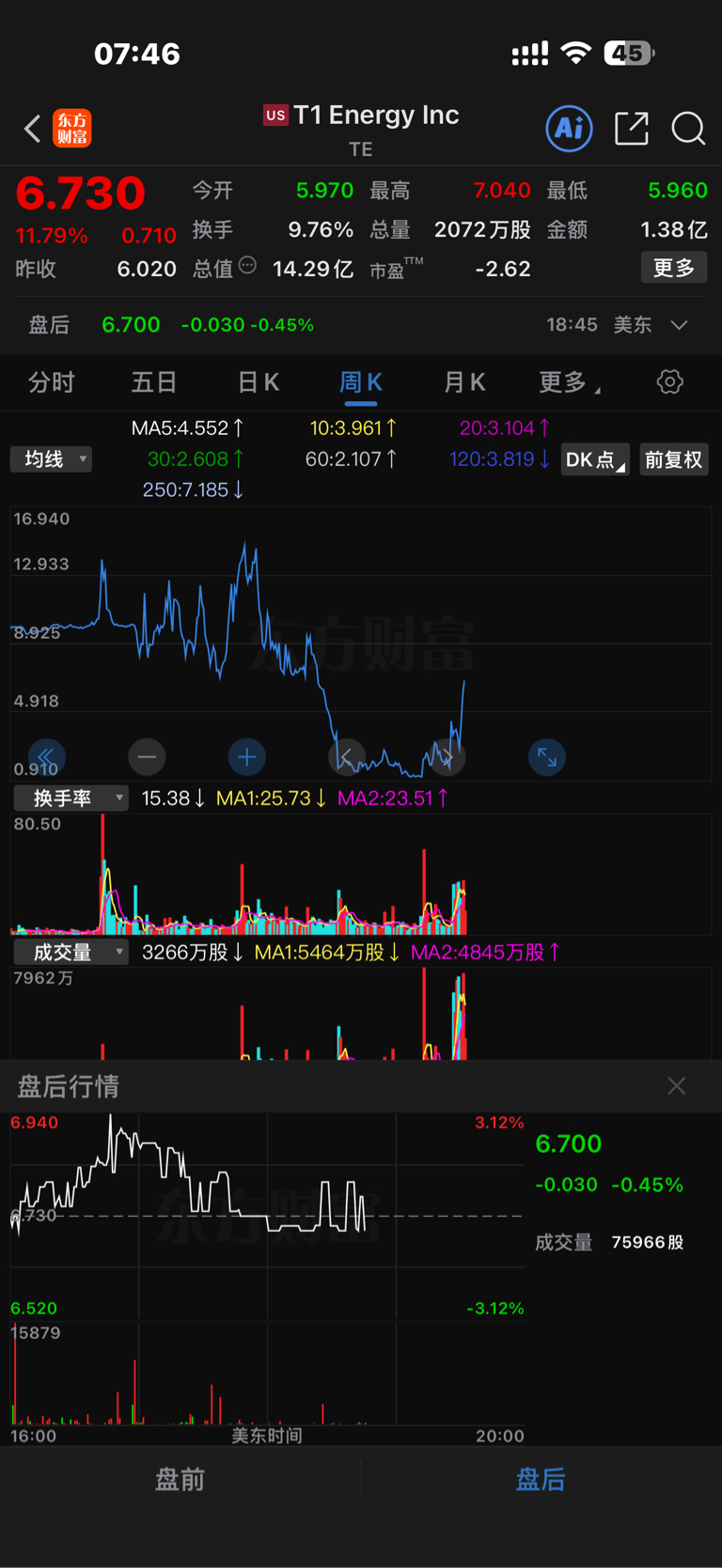Tap the MA5:4.552 value
Viewport: 722px width, 1568px height.
click(x=188, y=428)
